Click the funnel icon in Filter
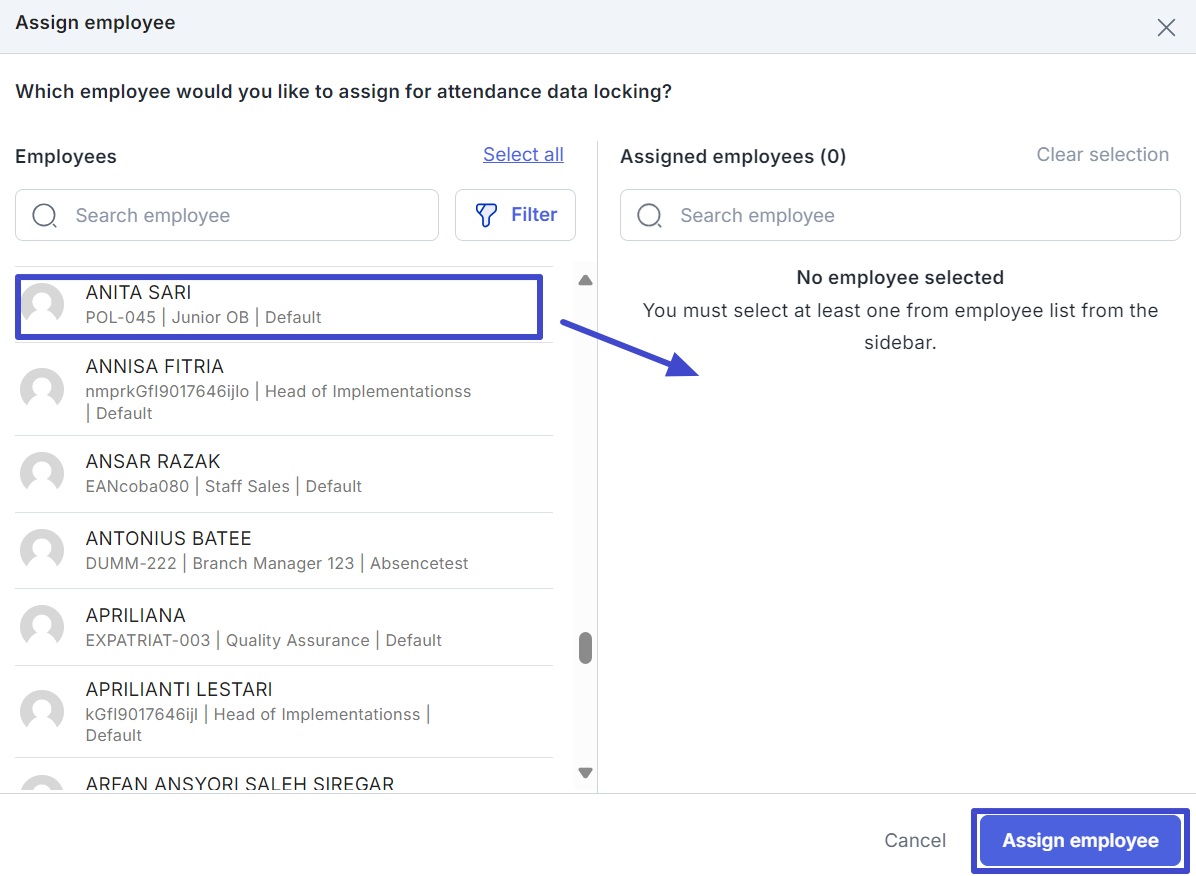 click(486, 215)
